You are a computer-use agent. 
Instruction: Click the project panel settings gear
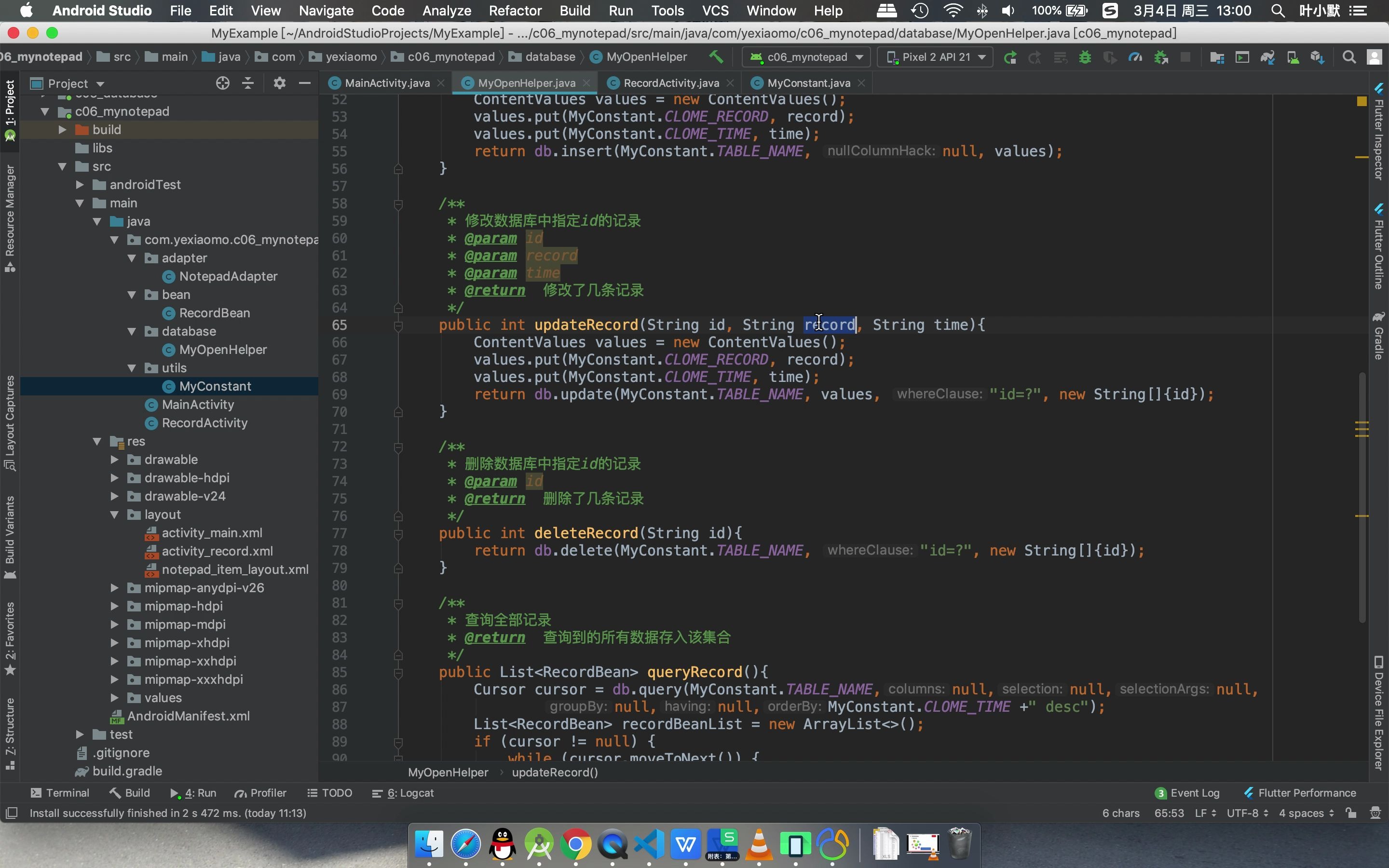click(280, 83)
